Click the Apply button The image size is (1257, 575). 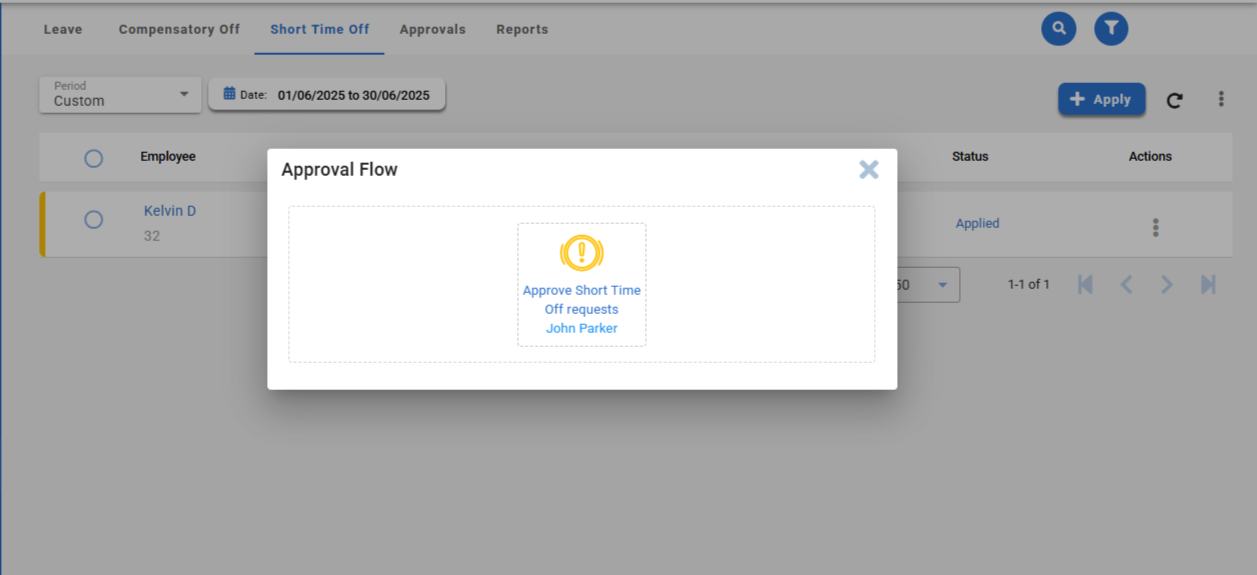1101,99
